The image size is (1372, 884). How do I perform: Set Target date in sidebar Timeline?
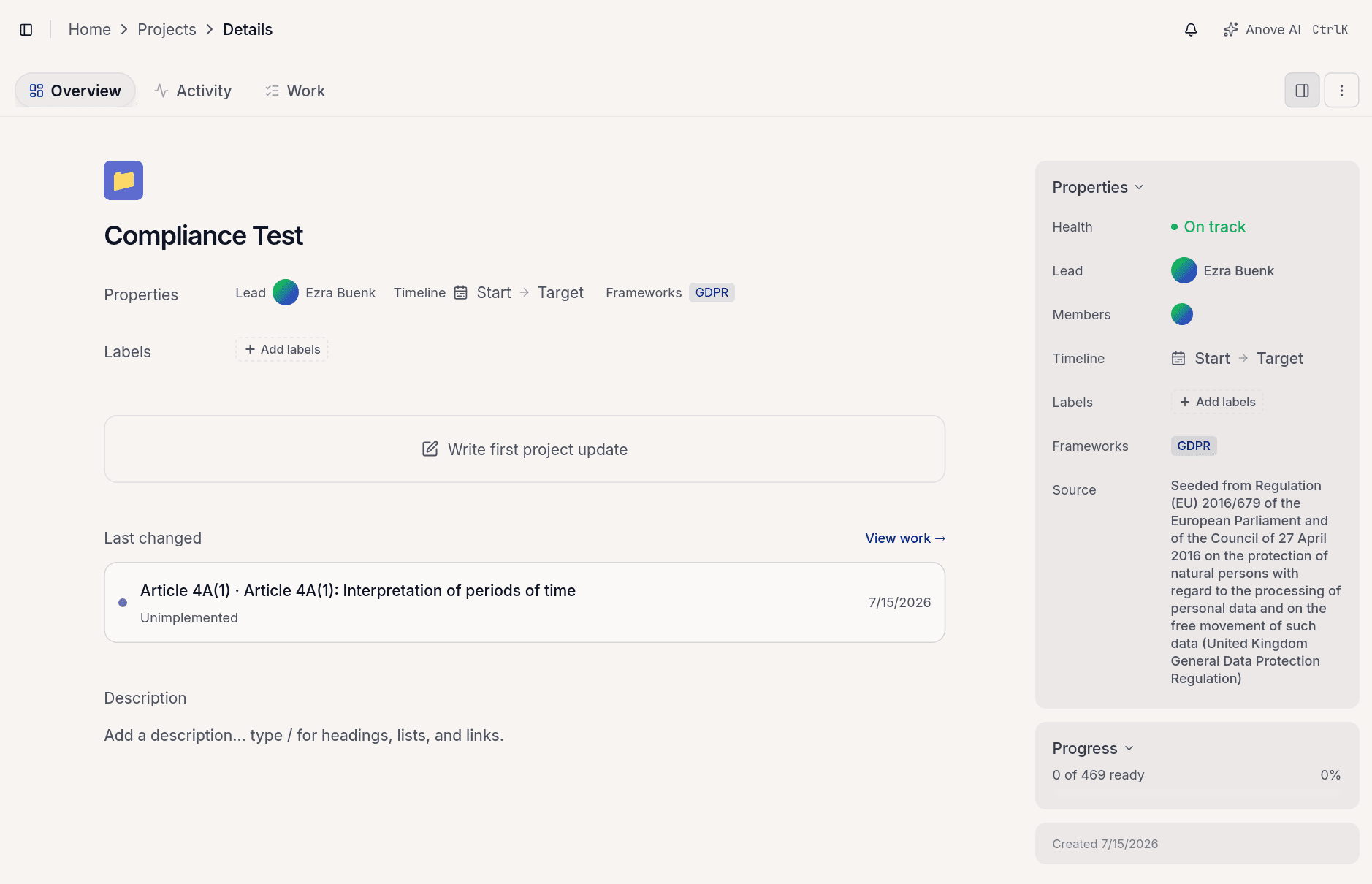point(1280,359)
